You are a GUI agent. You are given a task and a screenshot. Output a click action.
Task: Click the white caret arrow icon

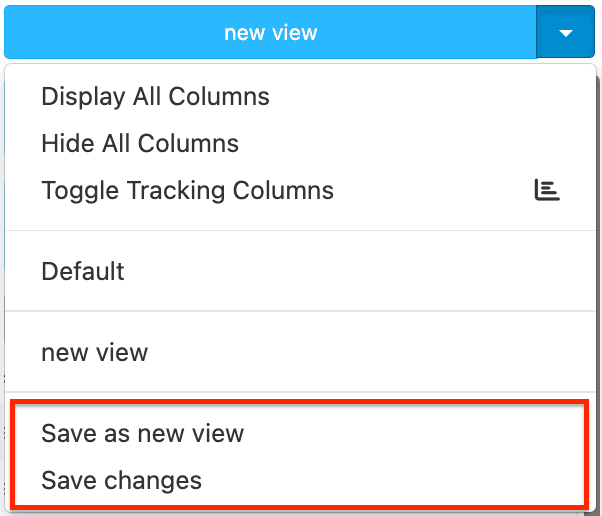click(566, 33)
